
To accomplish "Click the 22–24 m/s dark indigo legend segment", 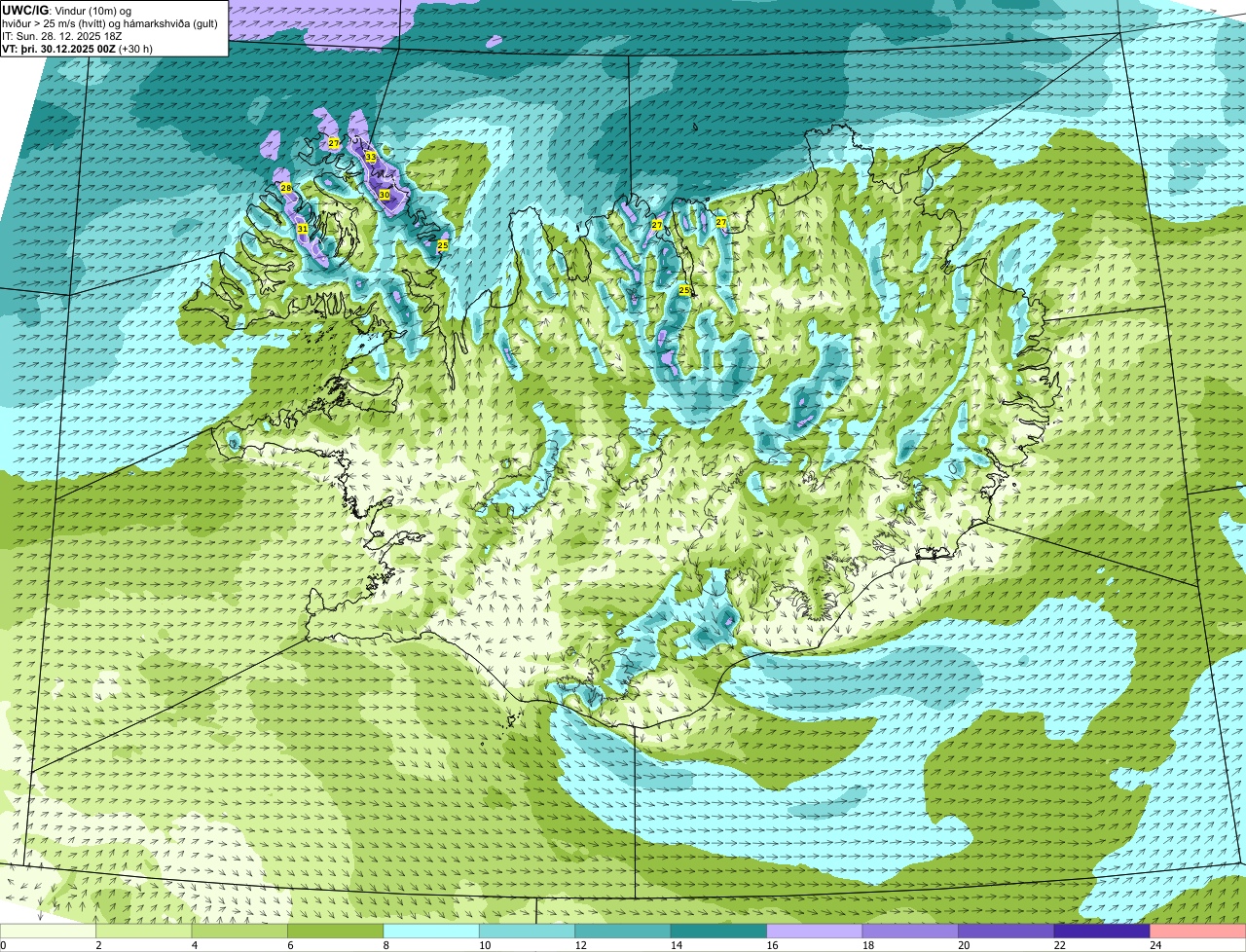I will (x=1103, y=932).
